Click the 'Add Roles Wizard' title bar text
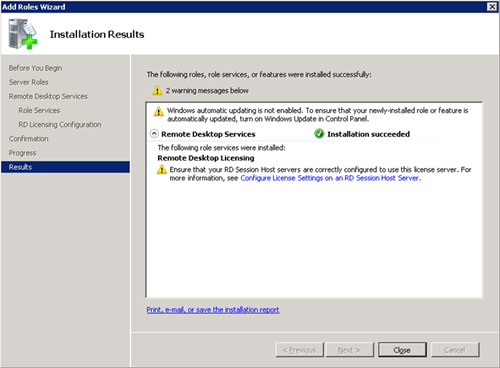 tap(34, 7)
